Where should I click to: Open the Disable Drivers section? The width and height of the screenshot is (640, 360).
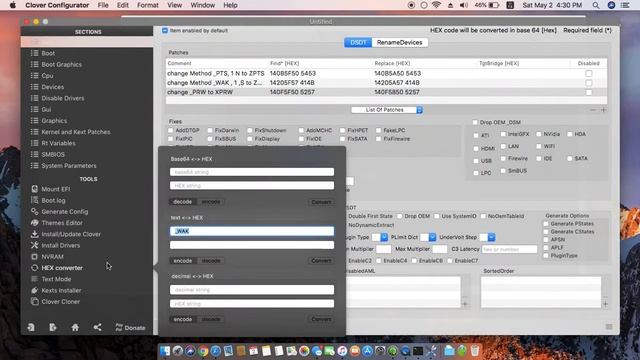pyautogui.click(x=62, y=98)
